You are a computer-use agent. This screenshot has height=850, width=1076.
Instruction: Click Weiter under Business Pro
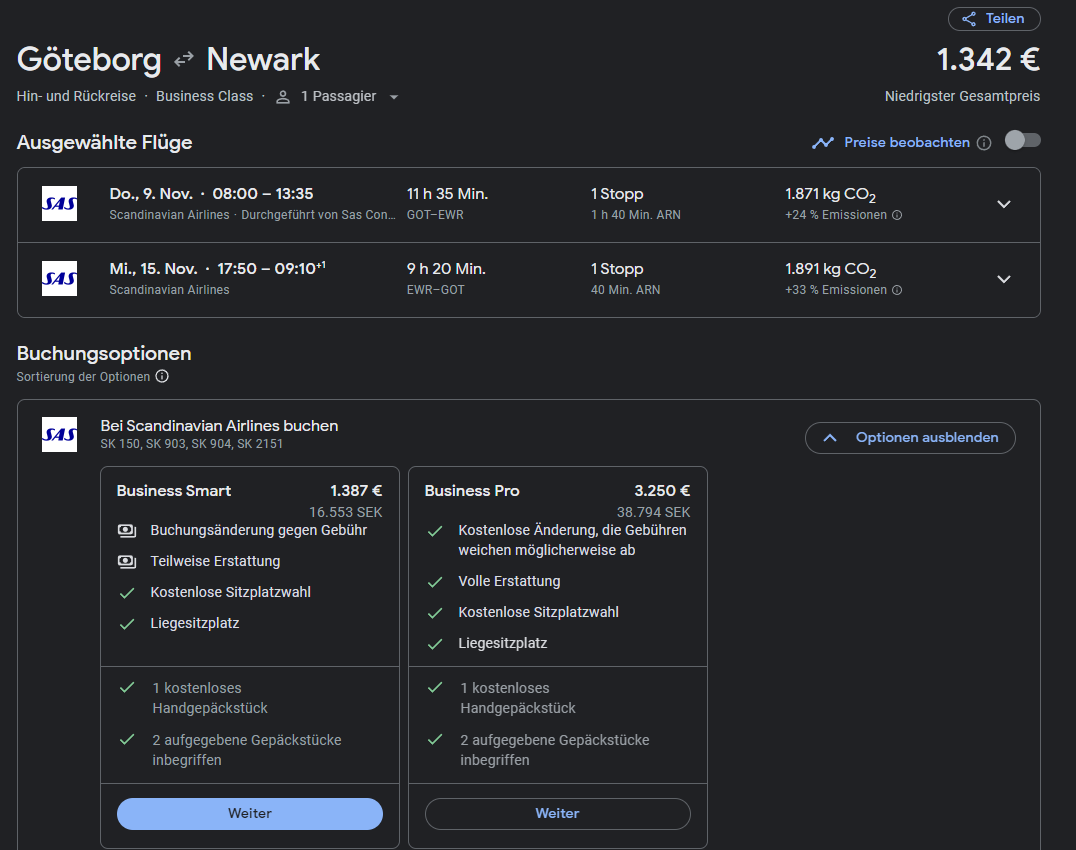coord(557,813)
